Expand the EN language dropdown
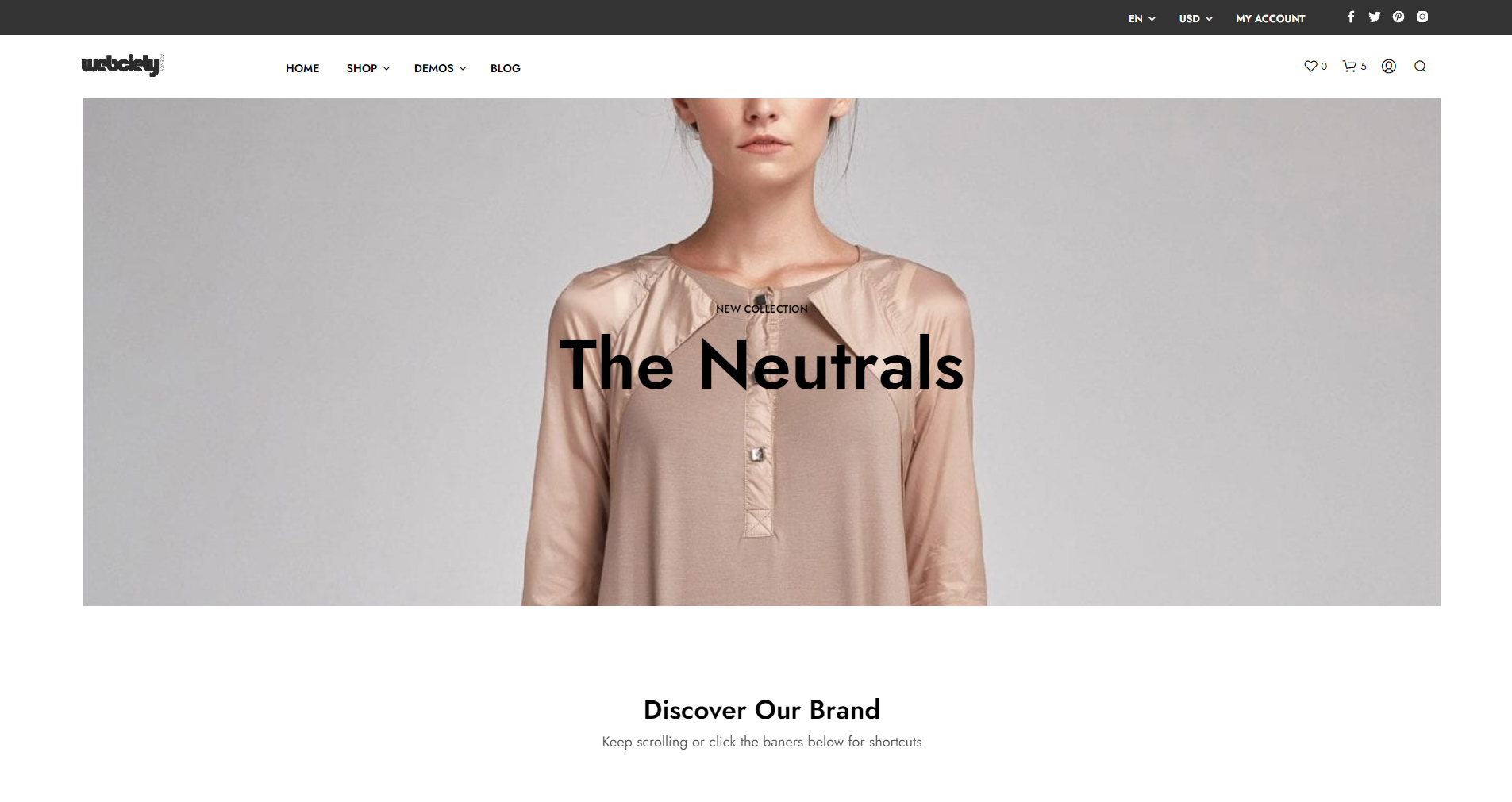Viewport: 1512px width, 802px height. click(1141, 18)
